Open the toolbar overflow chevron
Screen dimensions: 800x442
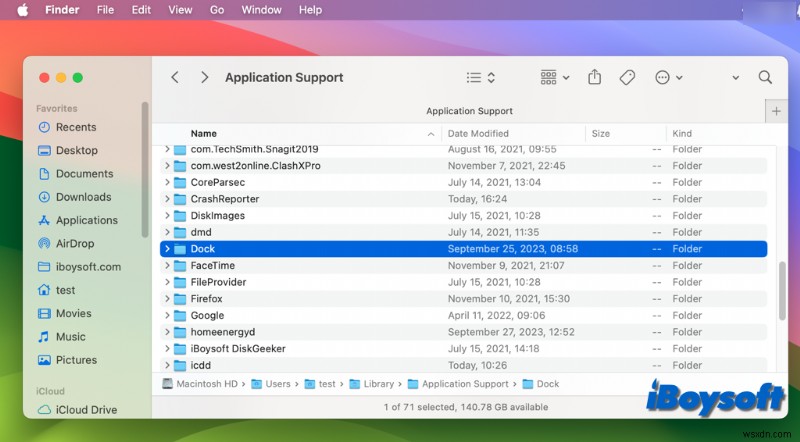point(736,78)
